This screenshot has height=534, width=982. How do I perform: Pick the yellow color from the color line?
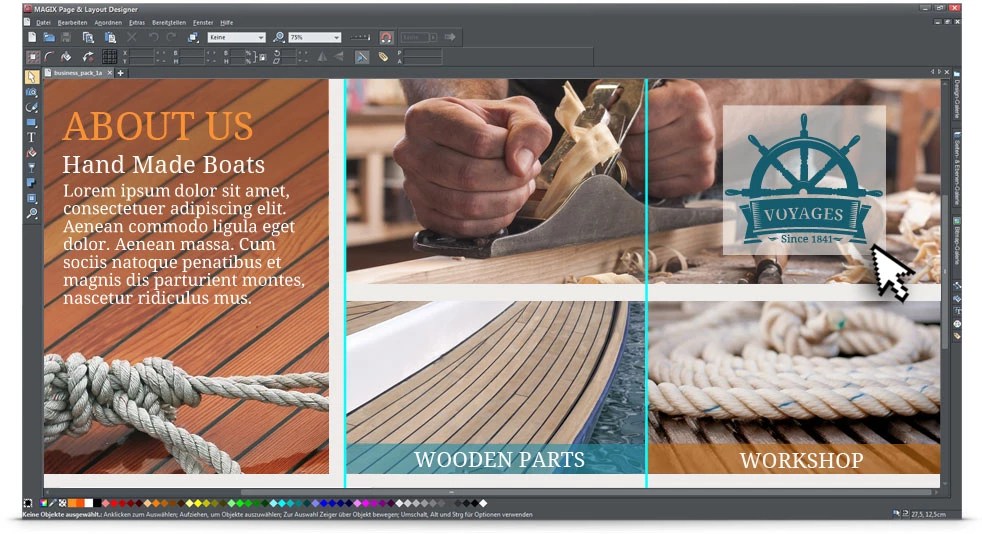click(198, 503)
